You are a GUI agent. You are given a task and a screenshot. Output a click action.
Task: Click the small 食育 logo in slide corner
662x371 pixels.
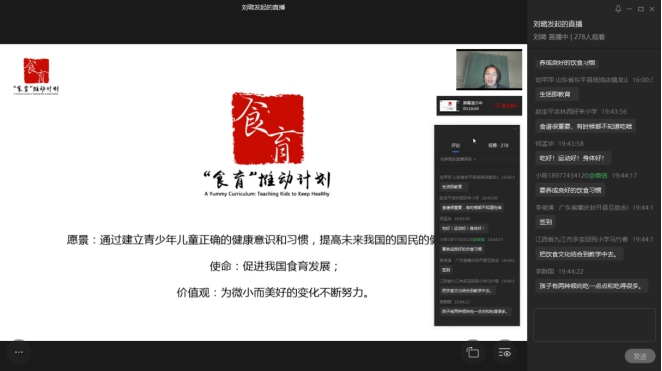point(36,76)
